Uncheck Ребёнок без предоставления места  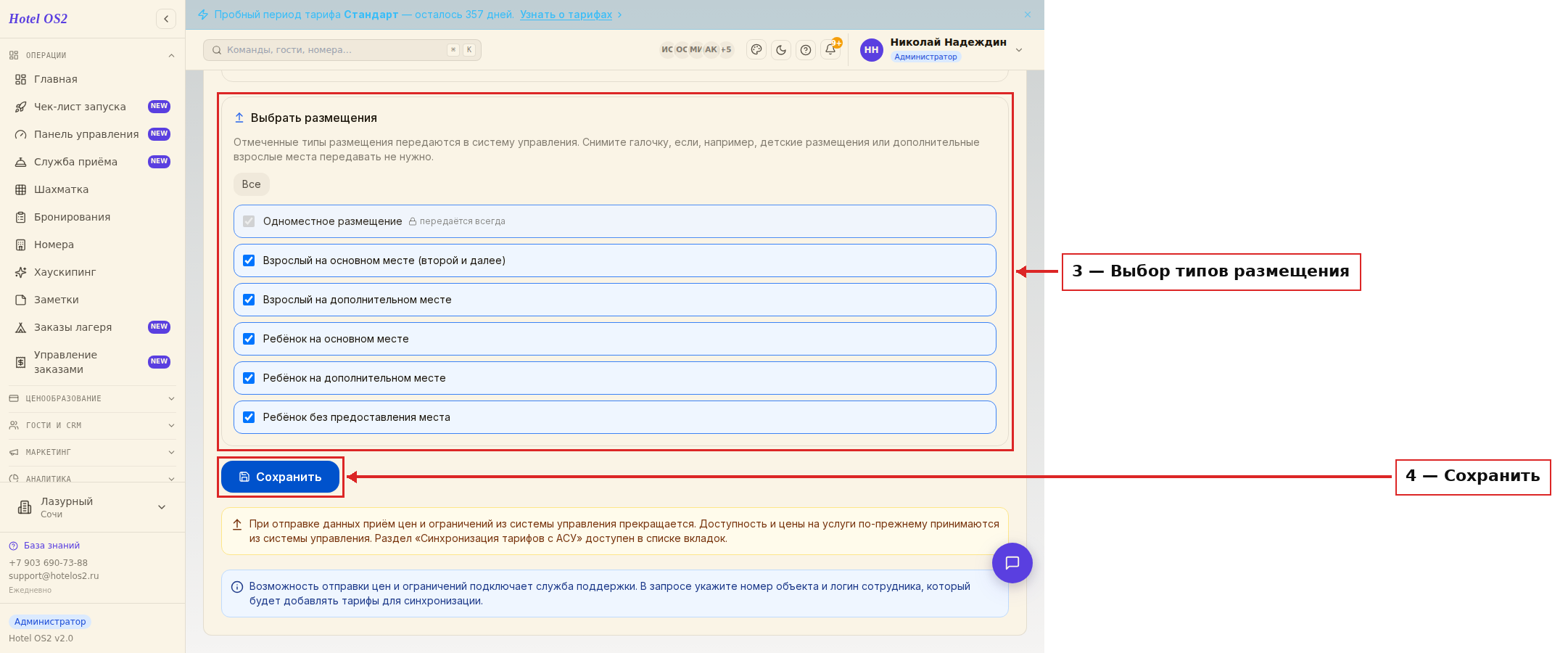click(x=249, y=417)
